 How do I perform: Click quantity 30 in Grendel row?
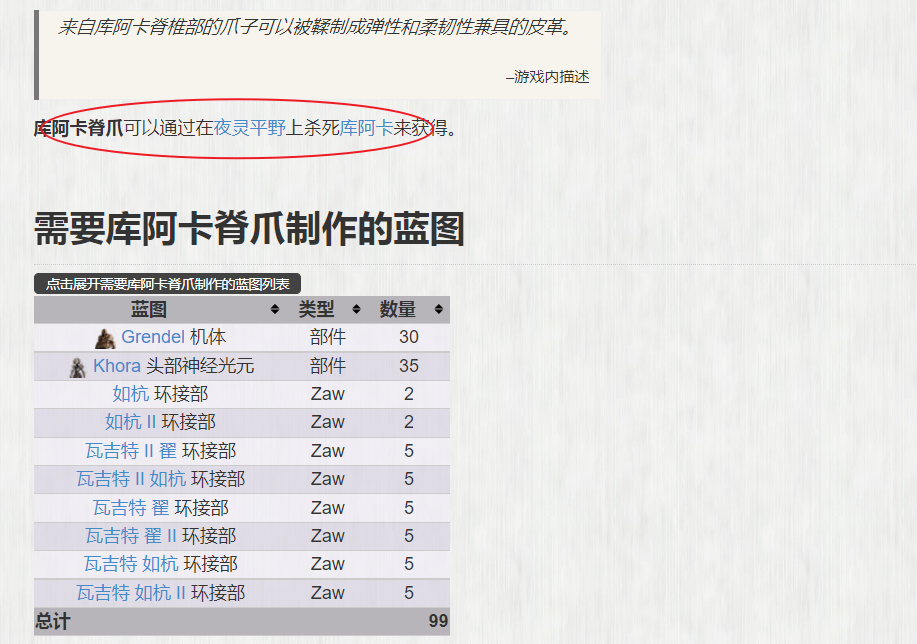pyautogui.click(x=409, y=337)
